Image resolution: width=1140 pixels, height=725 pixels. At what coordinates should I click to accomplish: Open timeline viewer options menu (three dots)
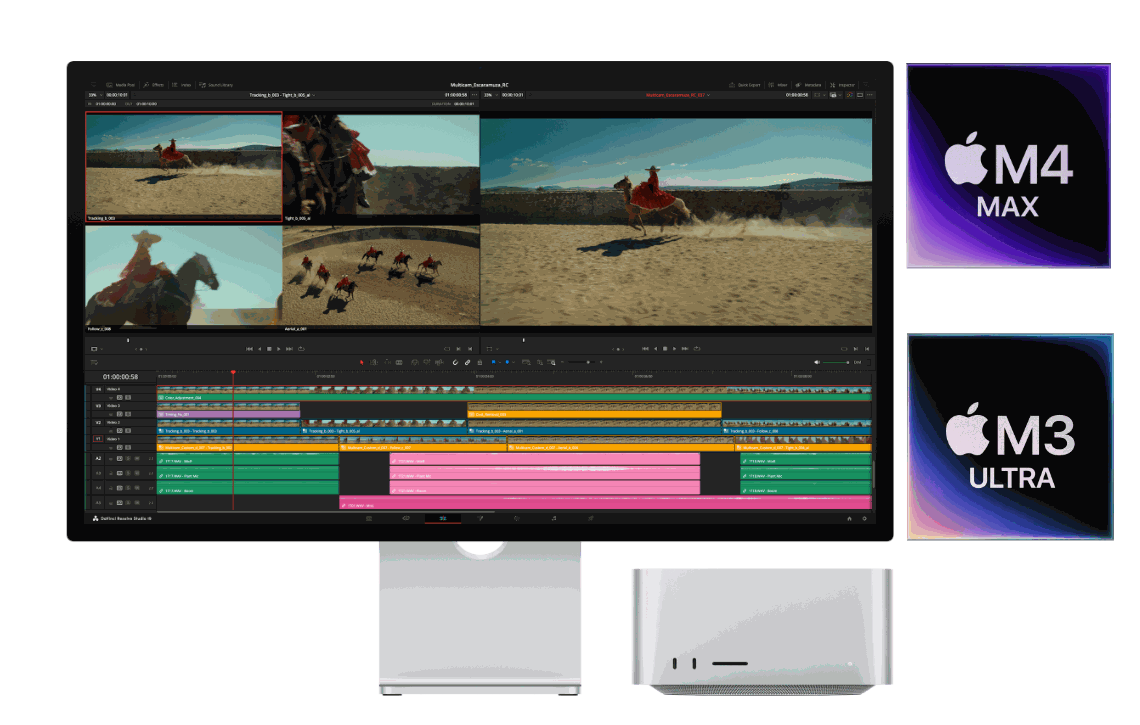(870, 95)
